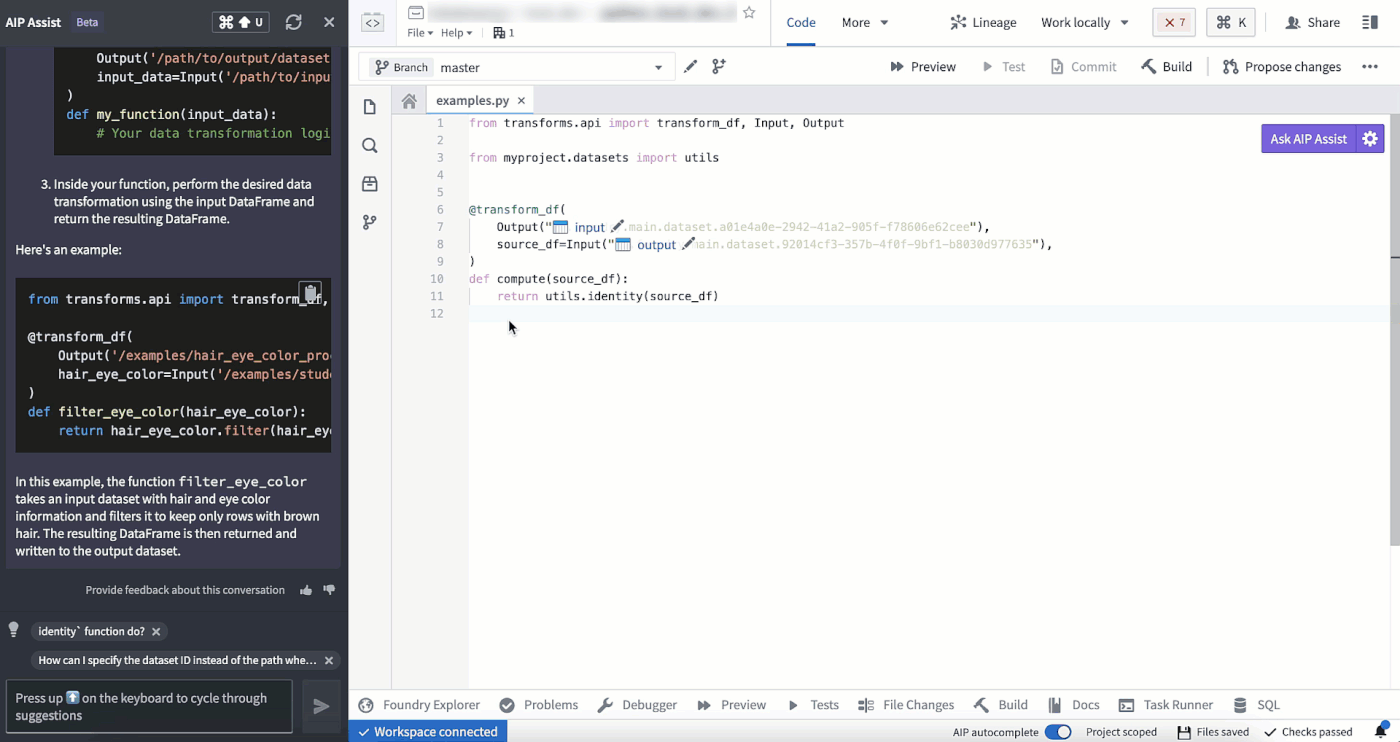Image resolution: width=1400 pixels, height=742 pixels.
Task: Click the Preview button in toolbar
Action: [923, 67]
